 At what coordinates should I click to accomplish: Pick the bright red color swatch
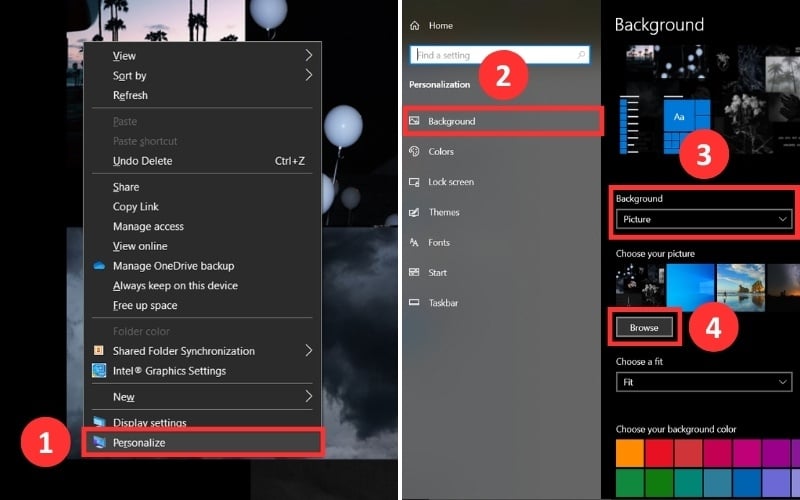point(659,453)
